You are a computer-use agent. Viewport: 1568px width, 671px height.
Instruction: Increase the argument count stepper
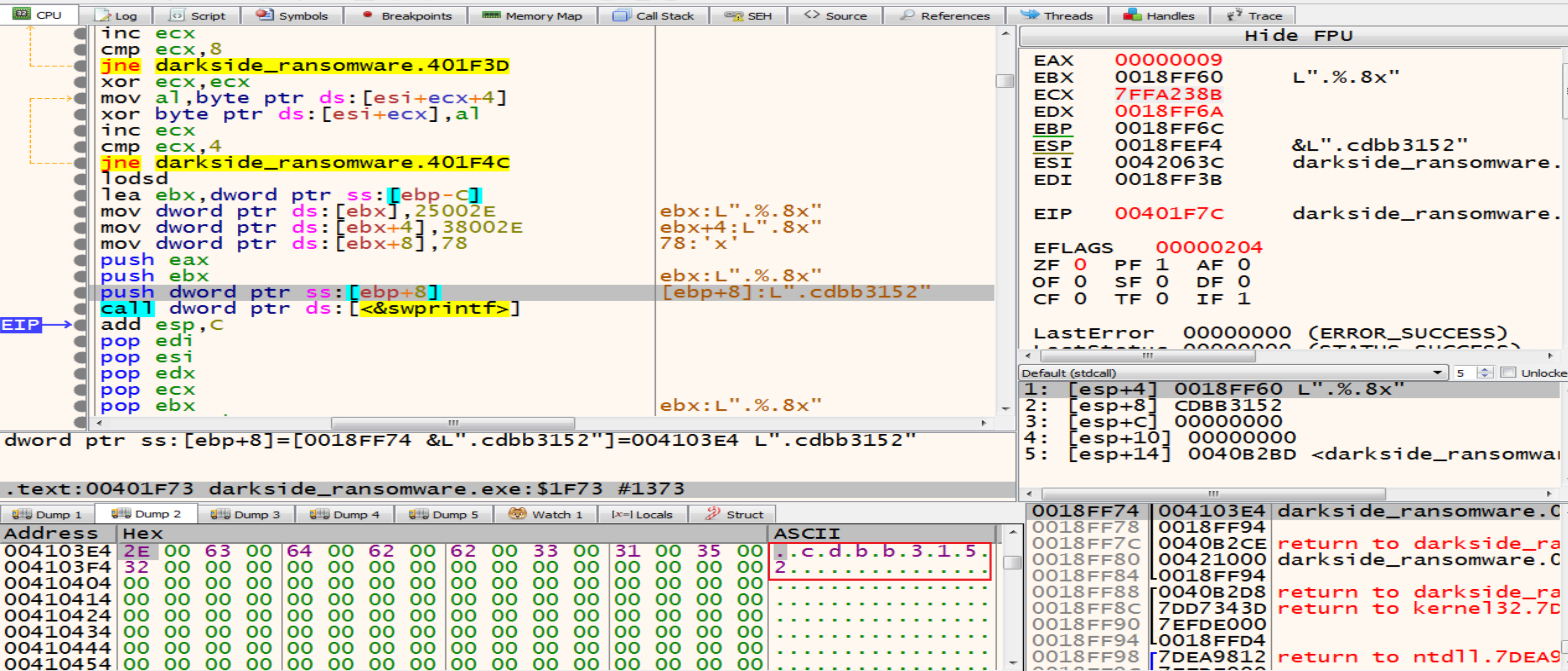(1485, 370)
